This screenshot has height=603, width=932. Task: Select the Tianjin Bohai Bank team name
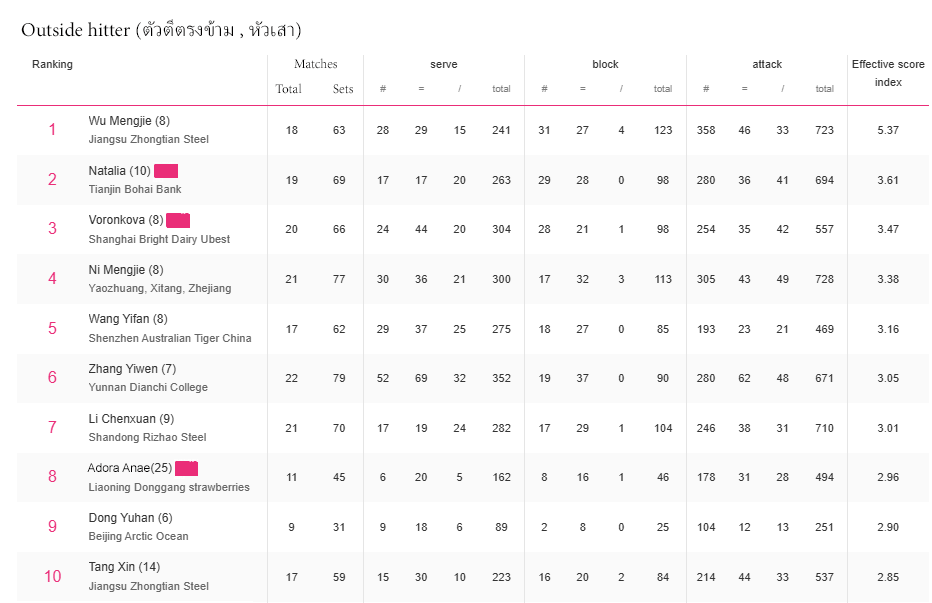coord(135,189)
